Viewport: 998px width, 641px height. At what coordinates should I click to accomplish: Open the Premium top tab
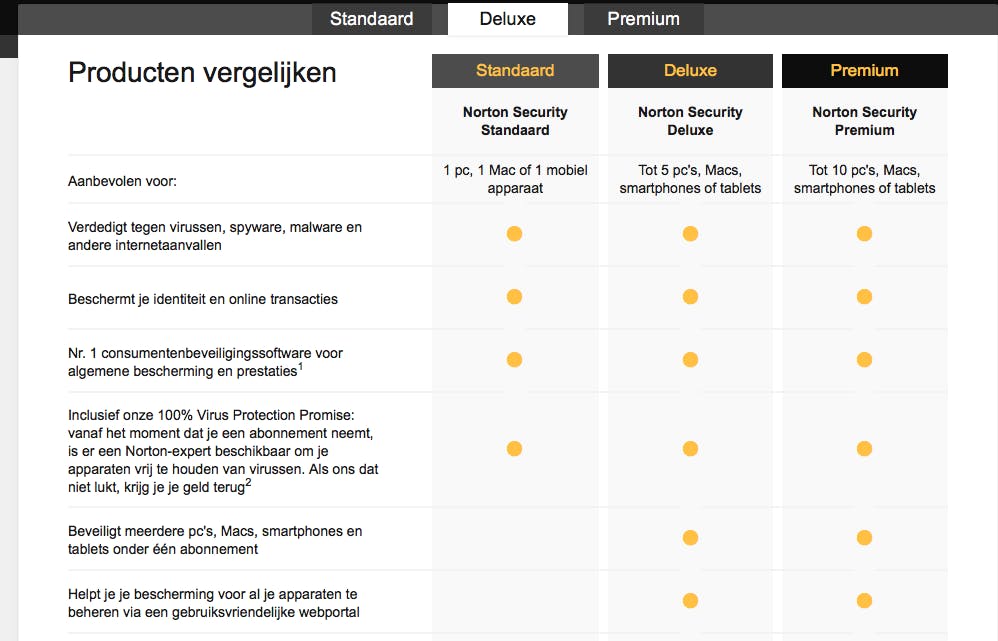click(x=643, y=19)
